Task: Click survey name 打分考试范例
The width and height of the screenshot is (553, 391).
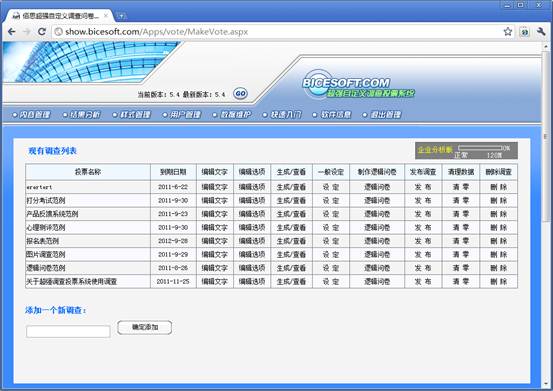Action: click(x=46, y=200)
